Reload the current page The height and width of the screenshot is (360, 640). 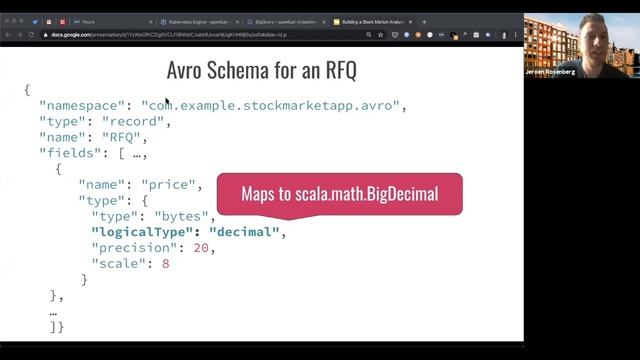click(31, 35)
